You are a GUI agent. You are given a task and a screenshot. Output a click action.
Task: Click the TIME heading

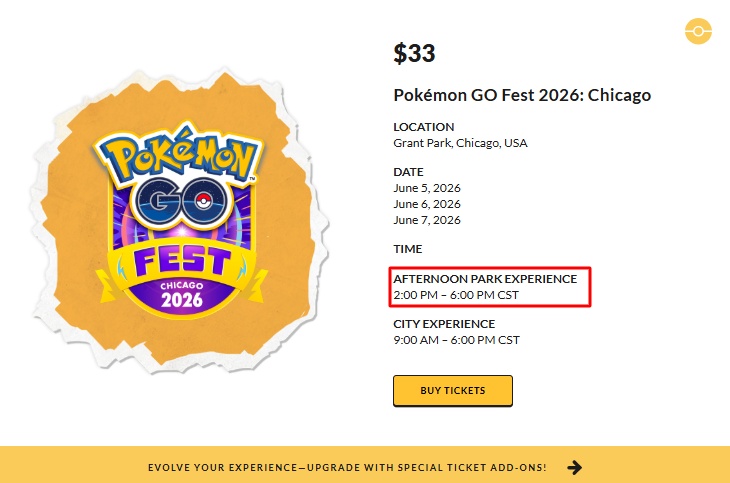pyautogui.click(x=408, y=249)
